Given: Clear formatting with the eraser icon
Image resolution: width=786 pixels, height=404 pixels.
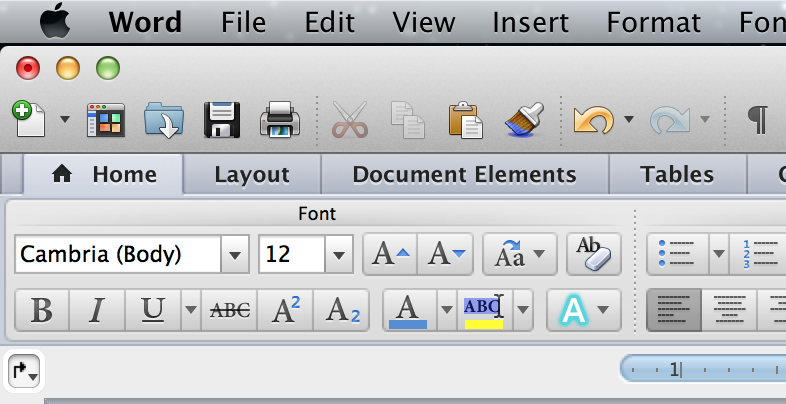Looking at the screenshot, I should (594, 254).
